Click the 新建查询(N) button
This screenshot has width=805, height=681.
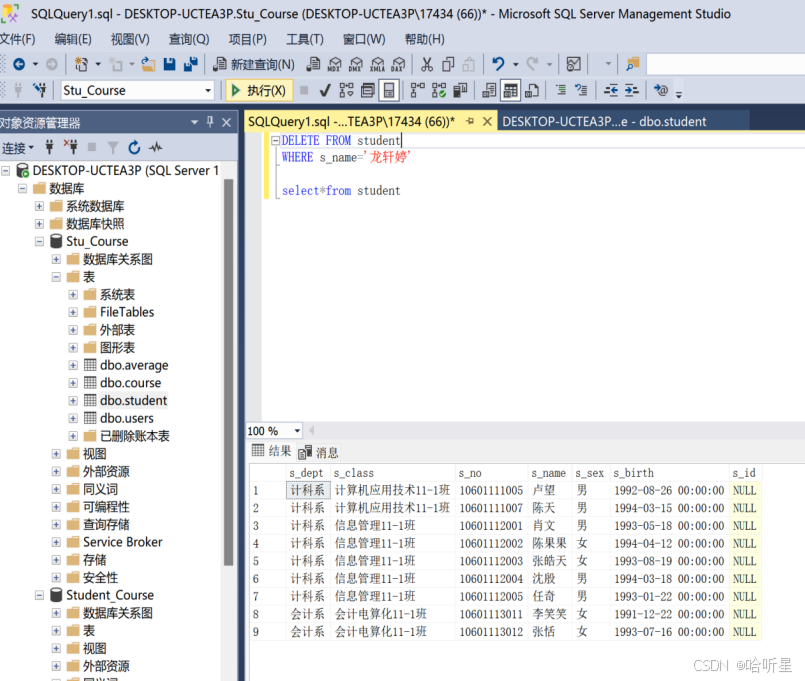(255, 64)
